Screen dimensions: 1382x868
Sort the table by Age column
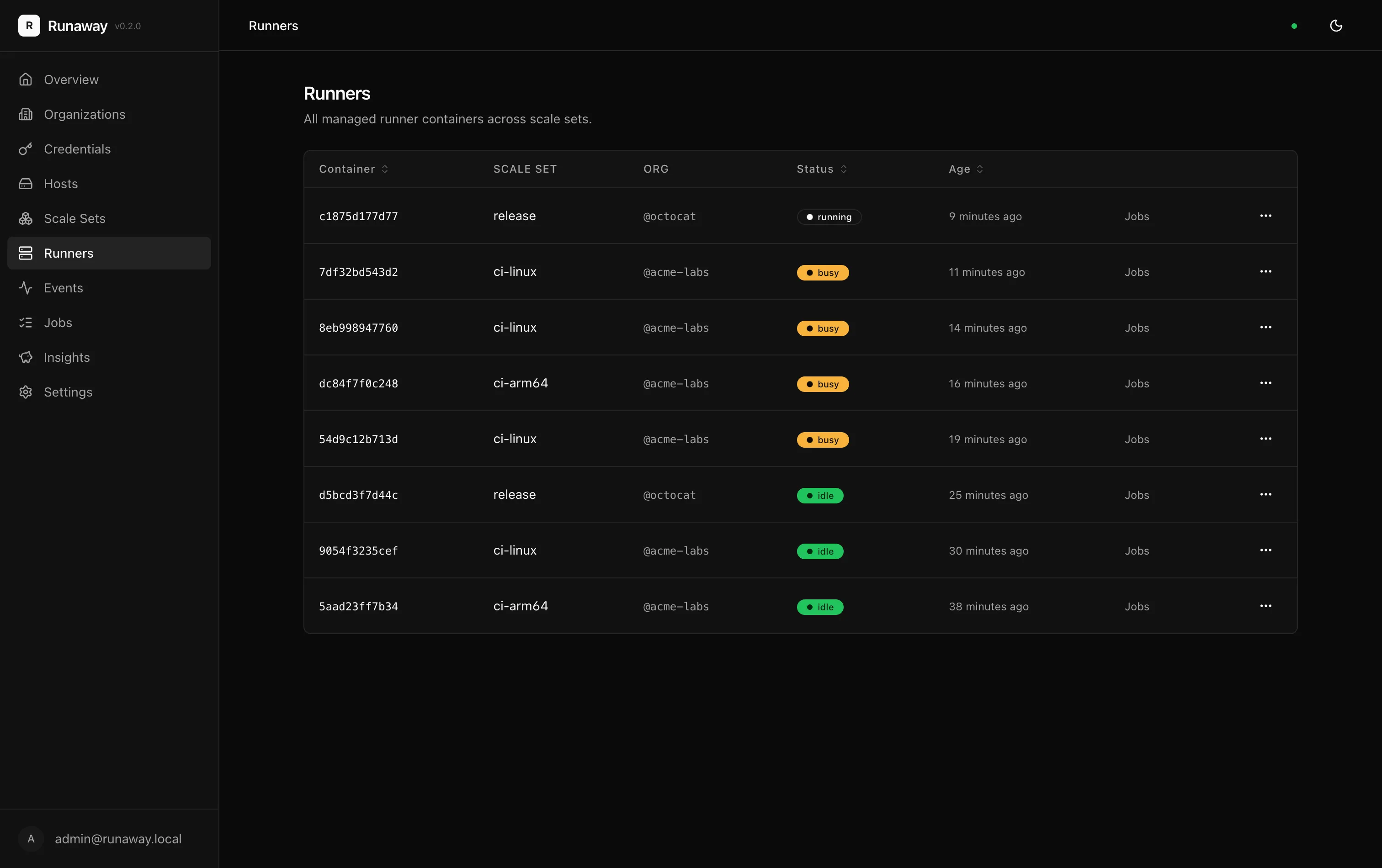pyautogui.click(x=965, y=169)
